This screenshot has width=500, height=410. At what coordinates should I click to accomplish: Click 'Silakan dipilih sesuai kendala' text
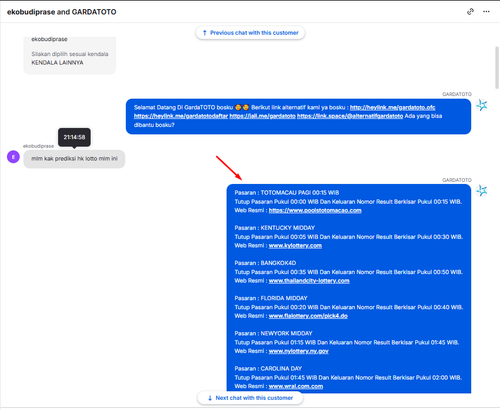[70, 54]
